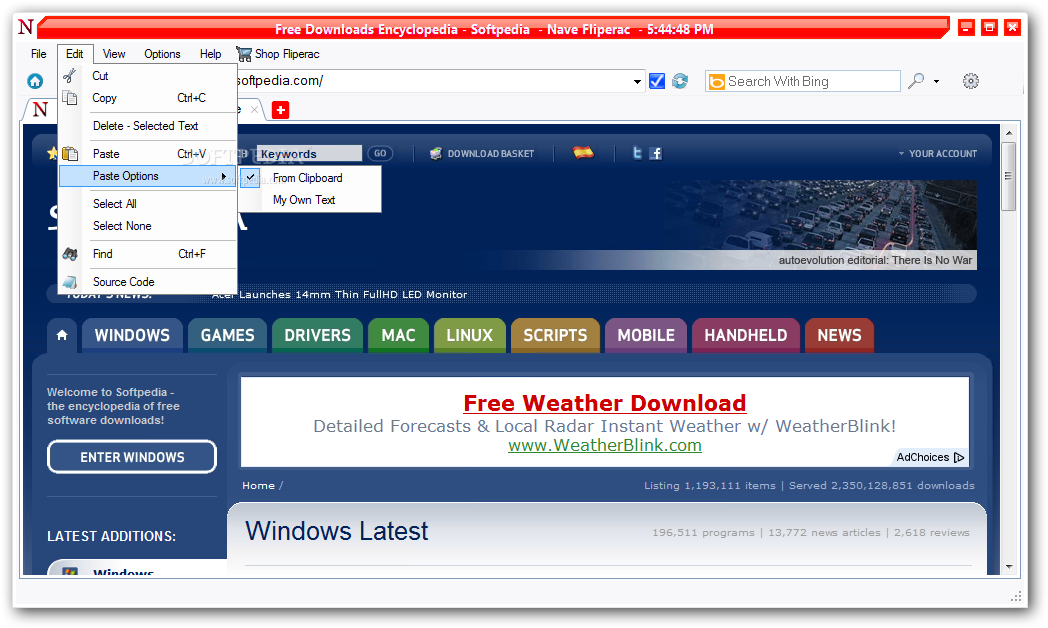
Task: Open the DRIVERS category tab
Action: pos(317,335)
